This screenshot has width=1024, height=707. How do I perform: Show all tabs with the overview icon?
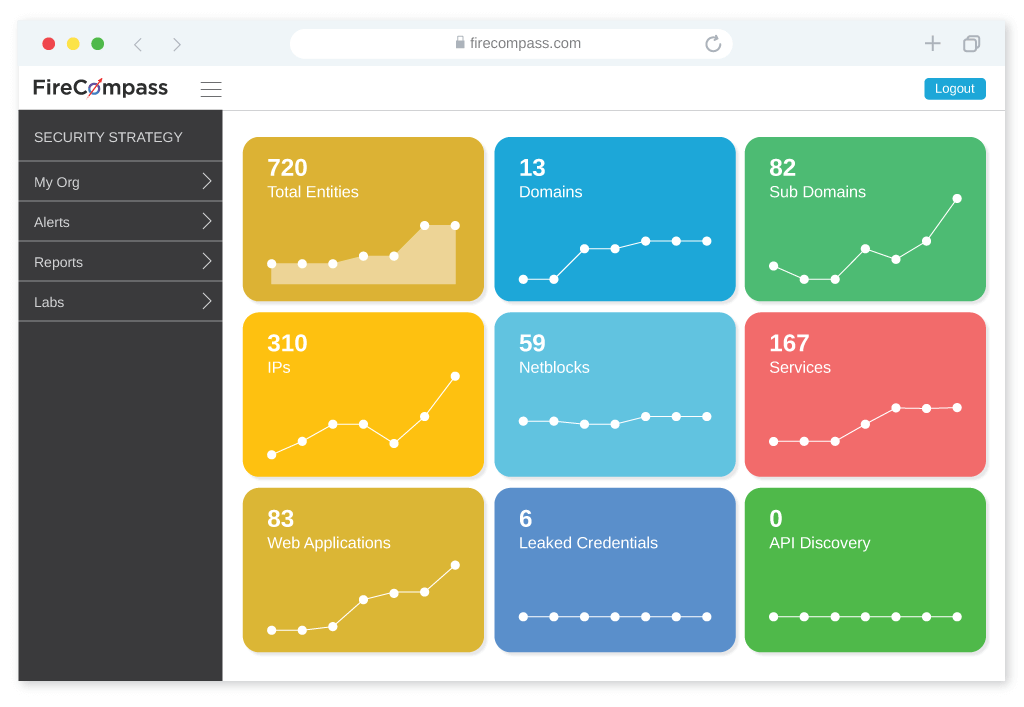[x=972, y=44]
